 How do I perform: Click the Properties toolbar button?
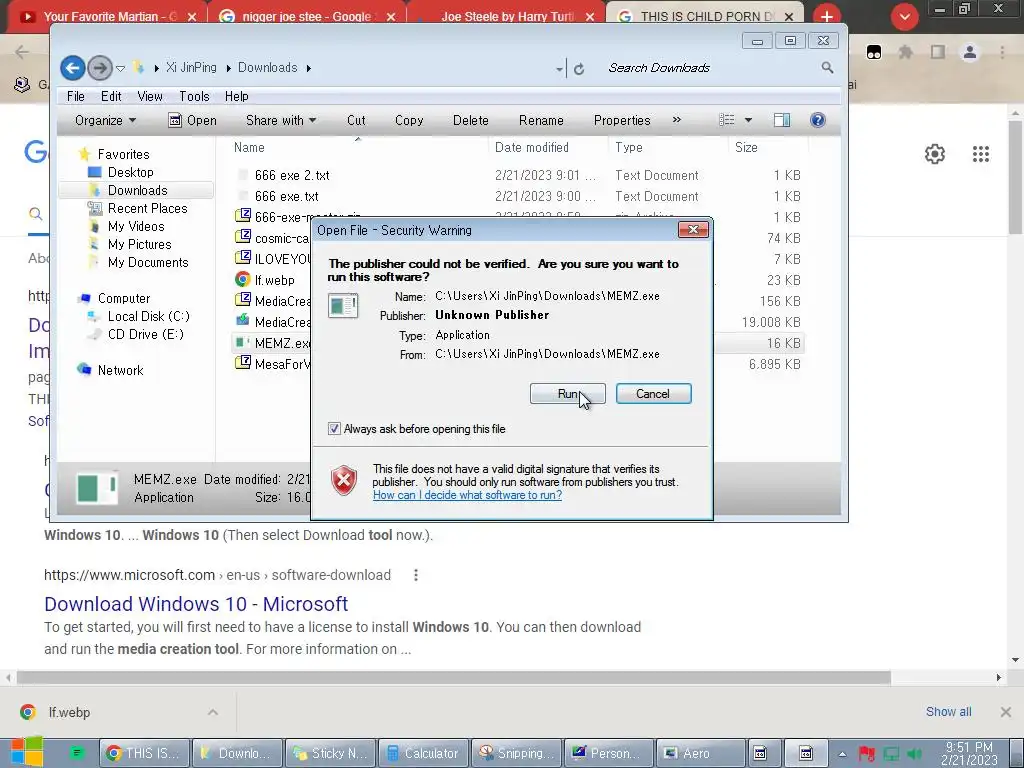[x=622, y=120]
